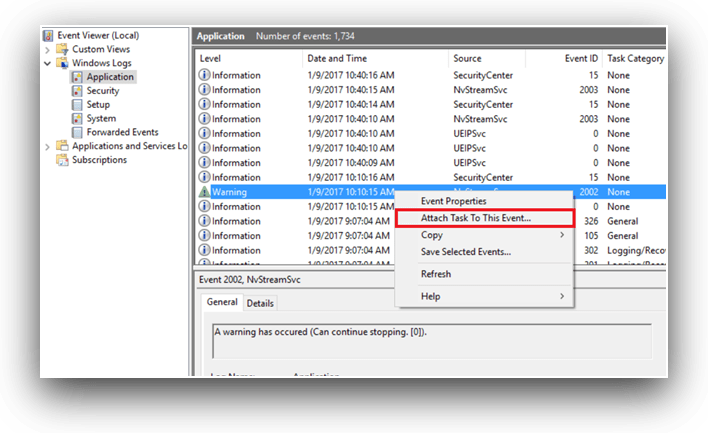Click the Subscriptions icon in tree

coord(63,160)
